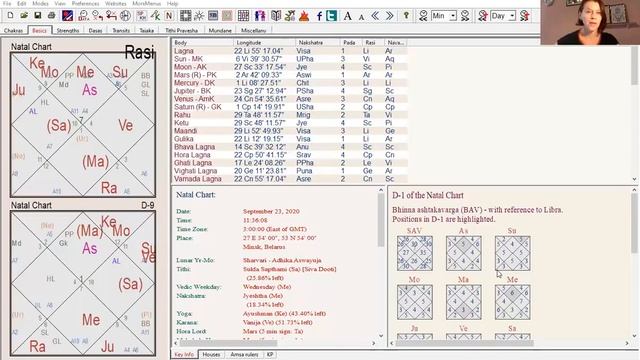Viewport: 640px width, 360px height.
Task: Switch to the Tithi Pravesha tab
Action: coord(181,31)
